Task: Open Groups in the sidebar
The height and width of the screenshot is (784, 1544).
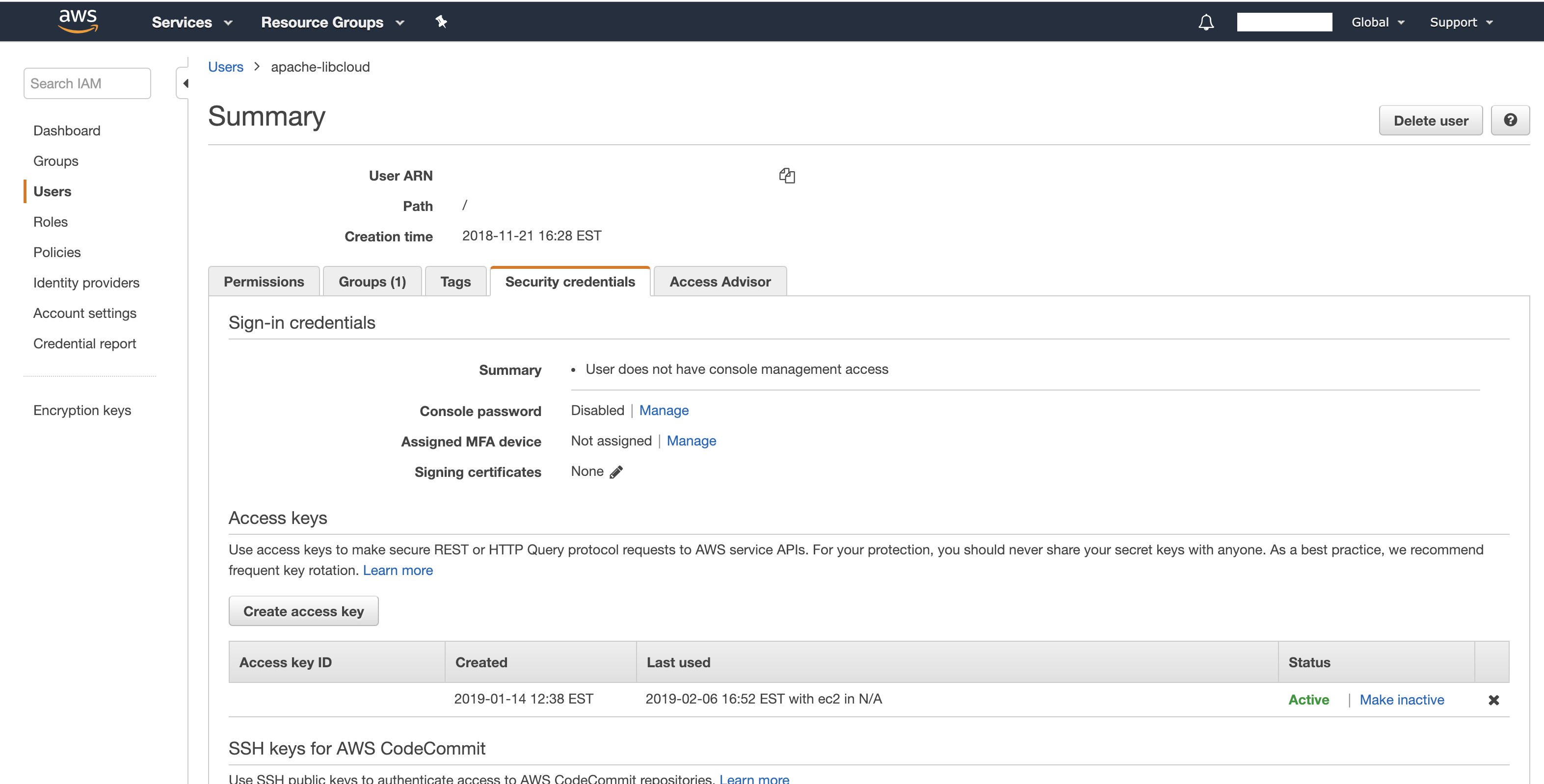Action: click(x=56, y=161)
